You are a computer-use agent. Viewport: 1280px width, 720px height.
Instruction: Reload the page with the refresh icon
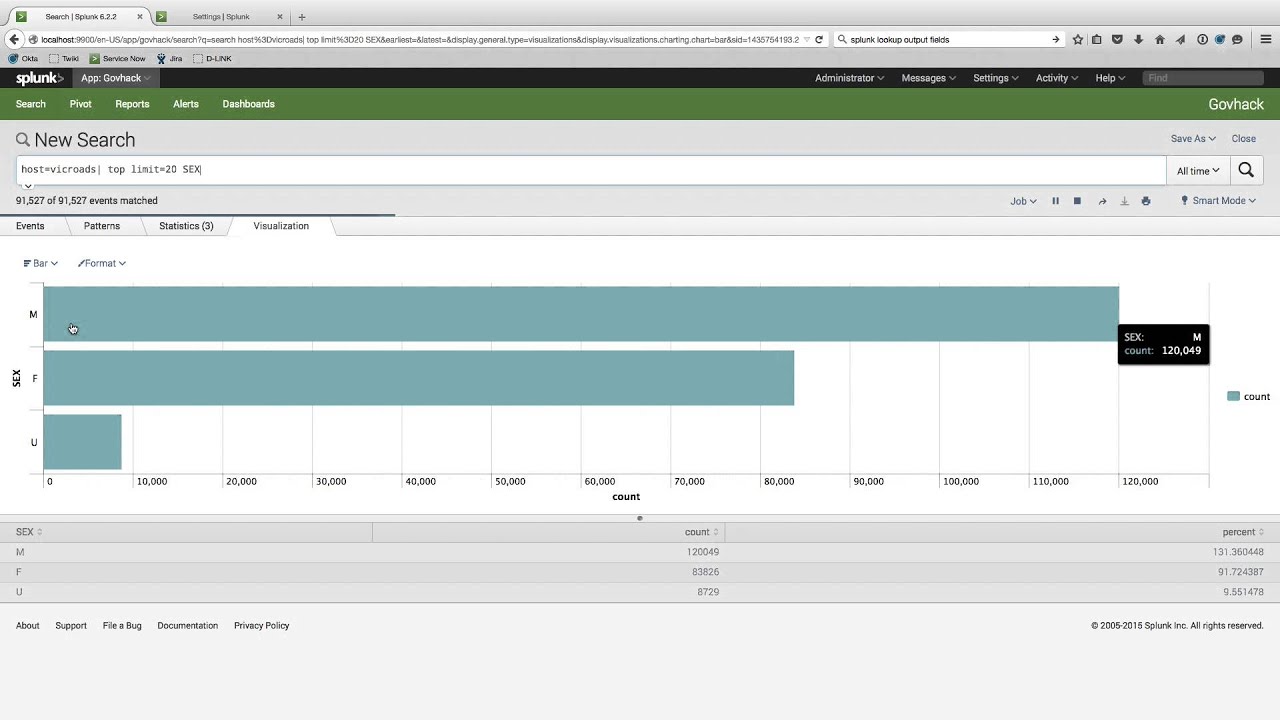click(x=819, y=40)
